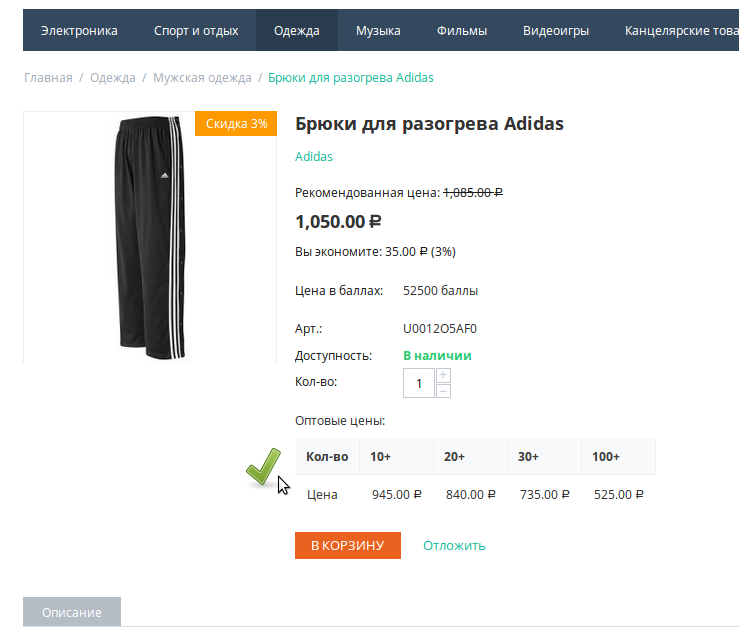This screenshot has height=638, width=739.
Task: Open the Канцелярские товары menu item
Action: (680, 31)
